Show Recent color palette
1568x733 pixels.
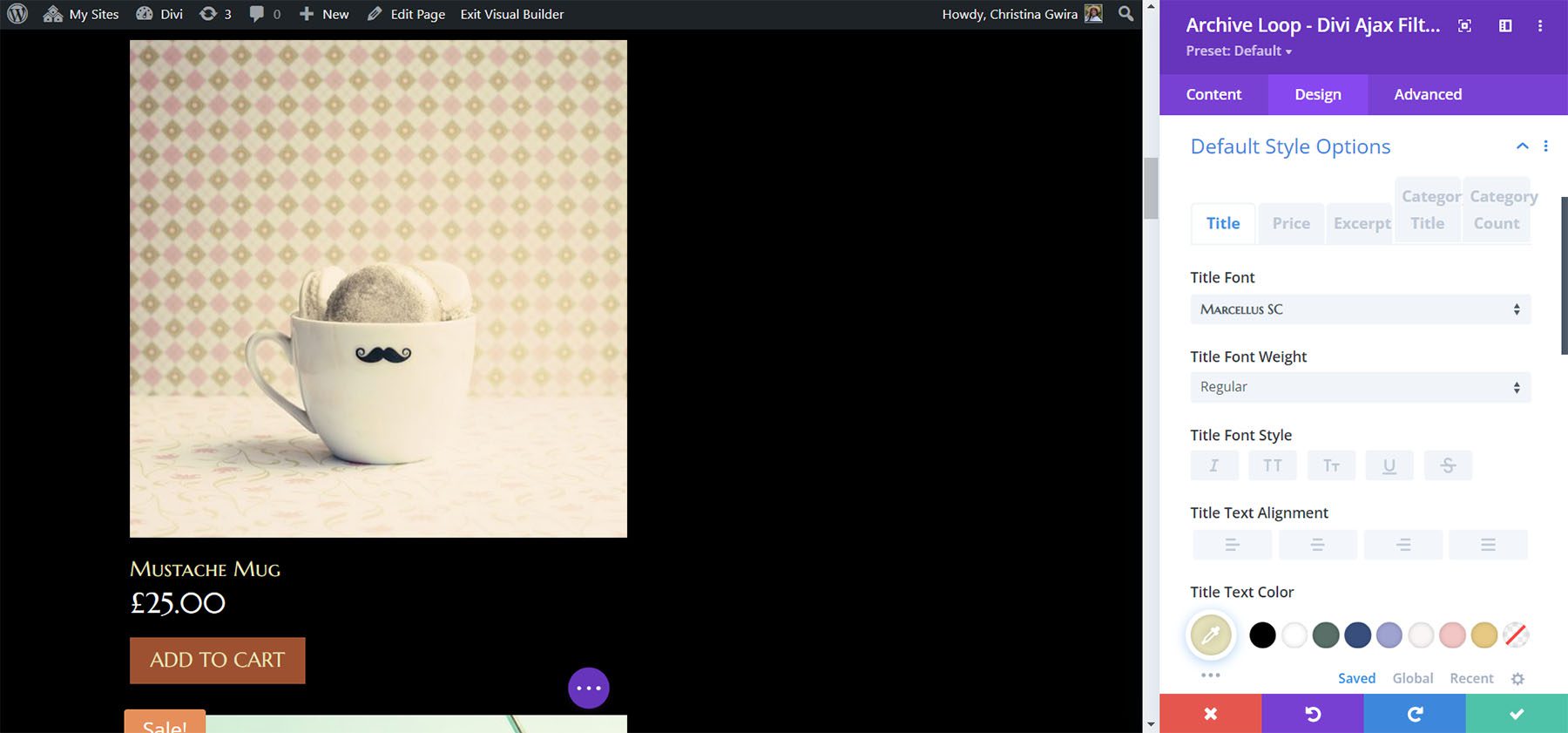pos(1471,678)
